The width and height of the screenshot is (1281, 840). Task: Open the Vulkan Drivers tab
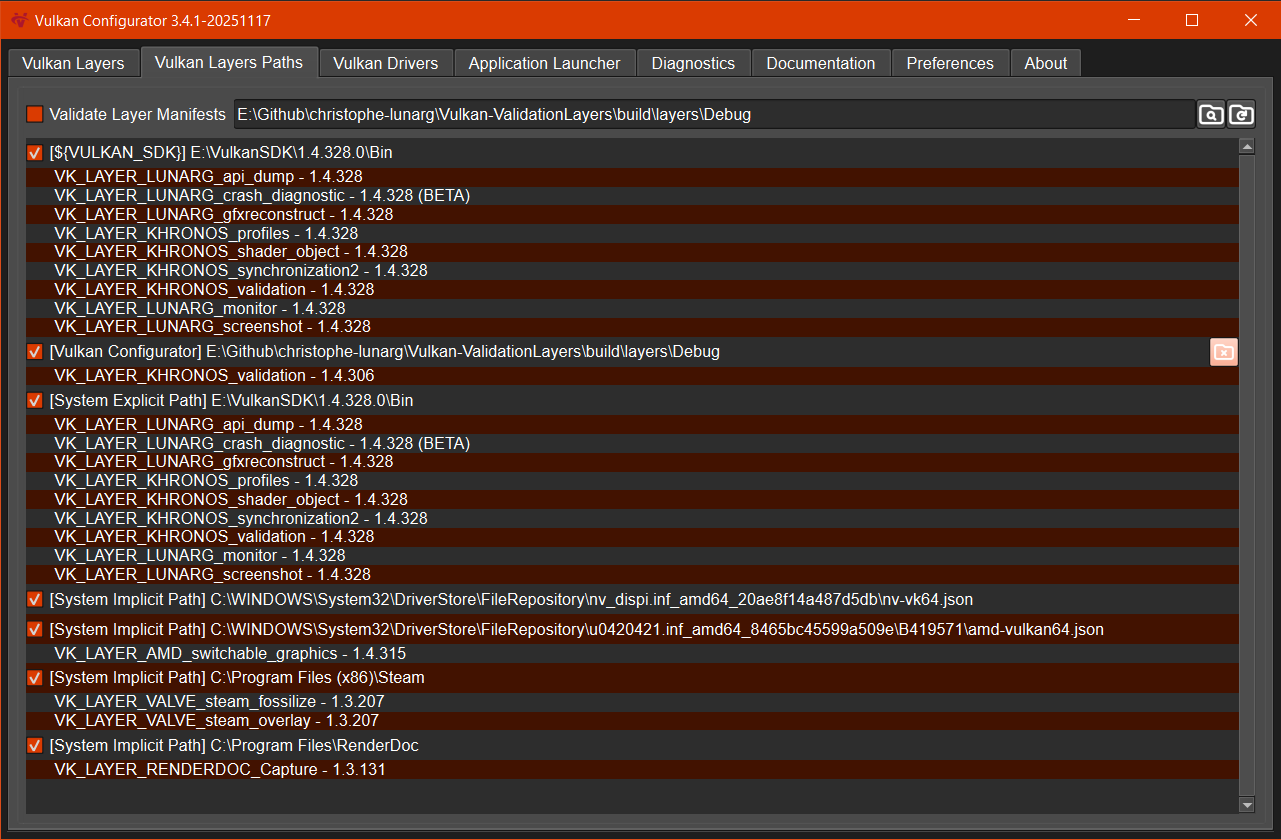(385, 63)
